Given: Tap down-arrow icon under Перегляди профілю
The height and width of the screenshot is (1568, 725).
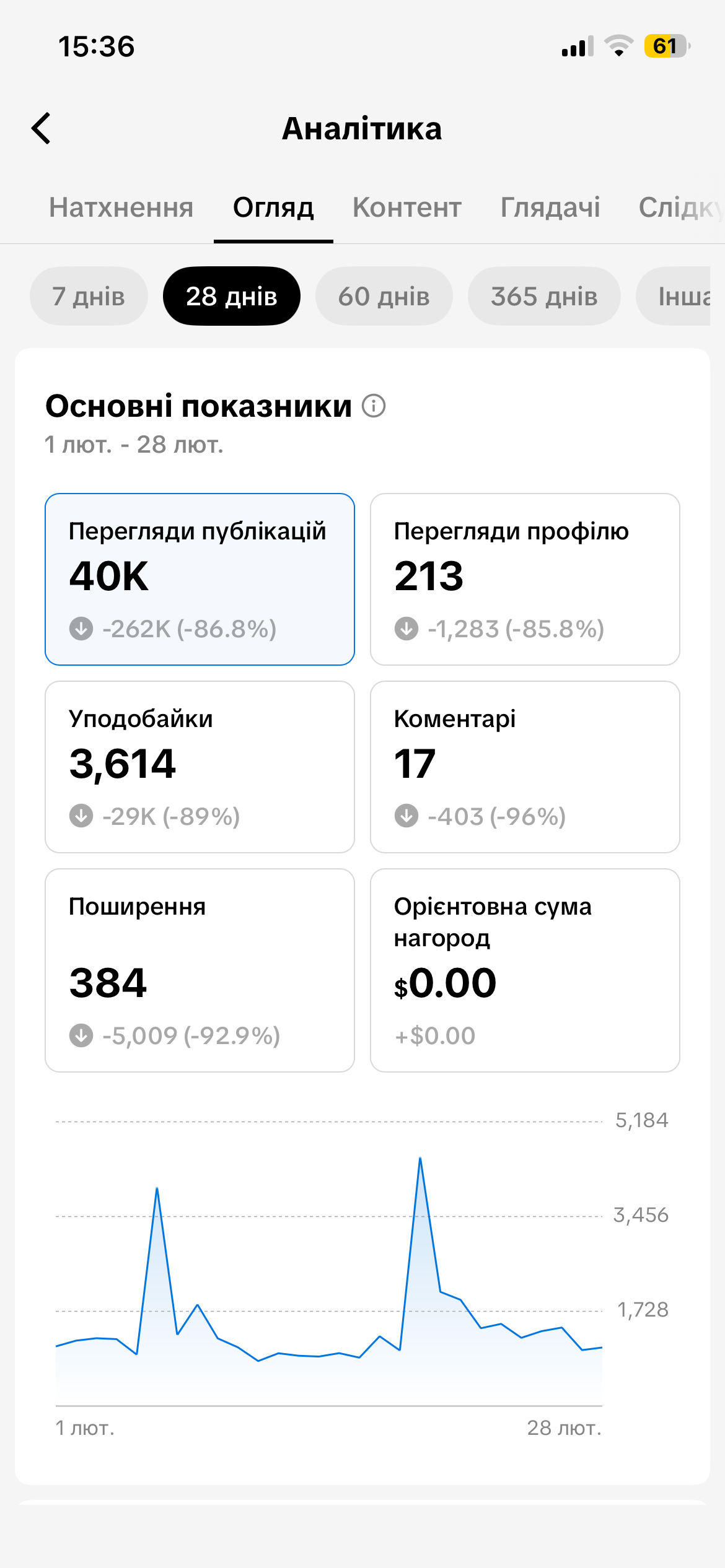Looking at the screenshot, I should click(406, 629).
